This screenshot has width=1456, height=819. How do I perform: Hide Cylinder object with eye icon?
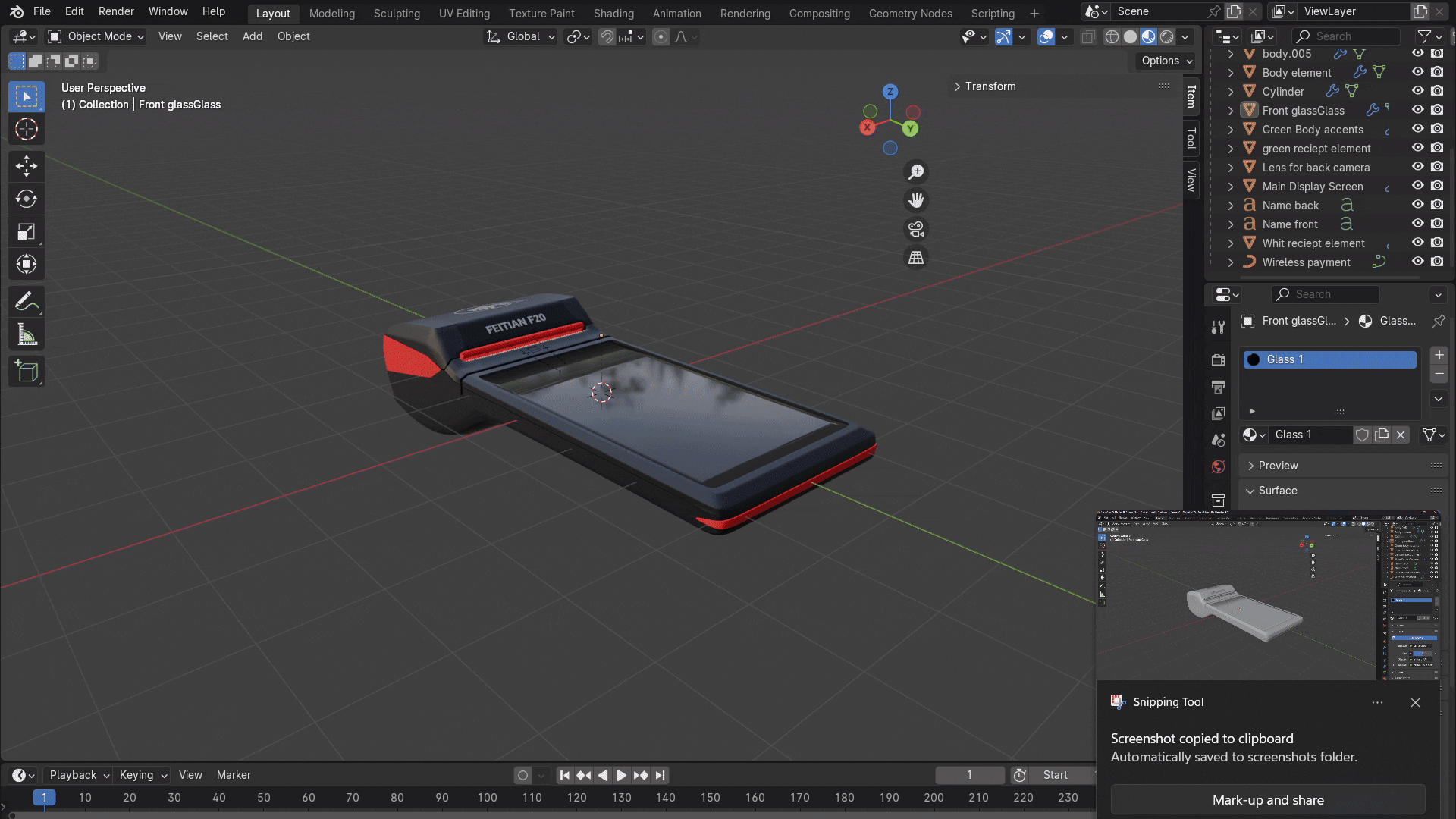[x=1417, y=91]
